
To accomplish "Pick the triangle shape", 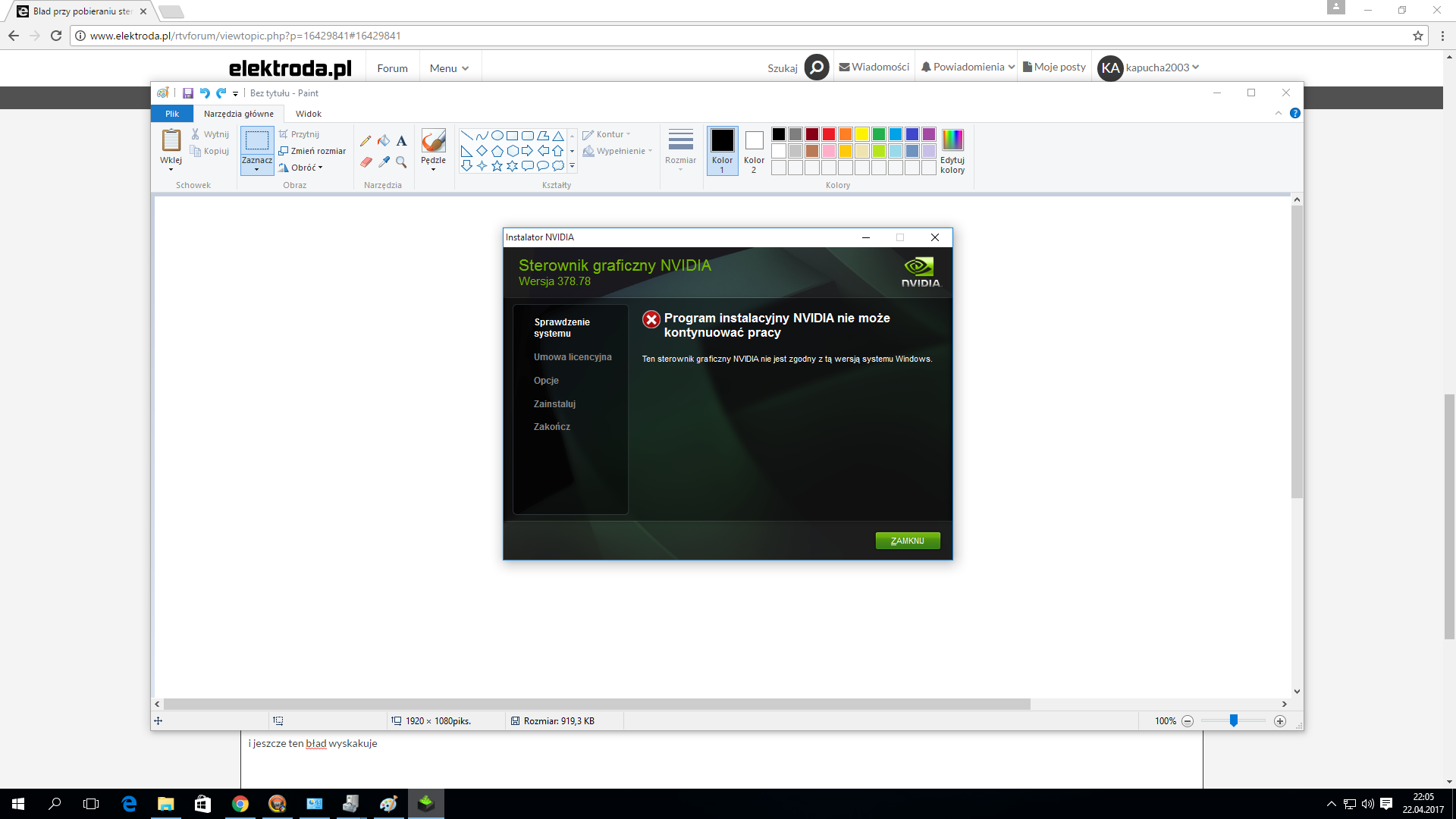I will click(x=558, y=136).
